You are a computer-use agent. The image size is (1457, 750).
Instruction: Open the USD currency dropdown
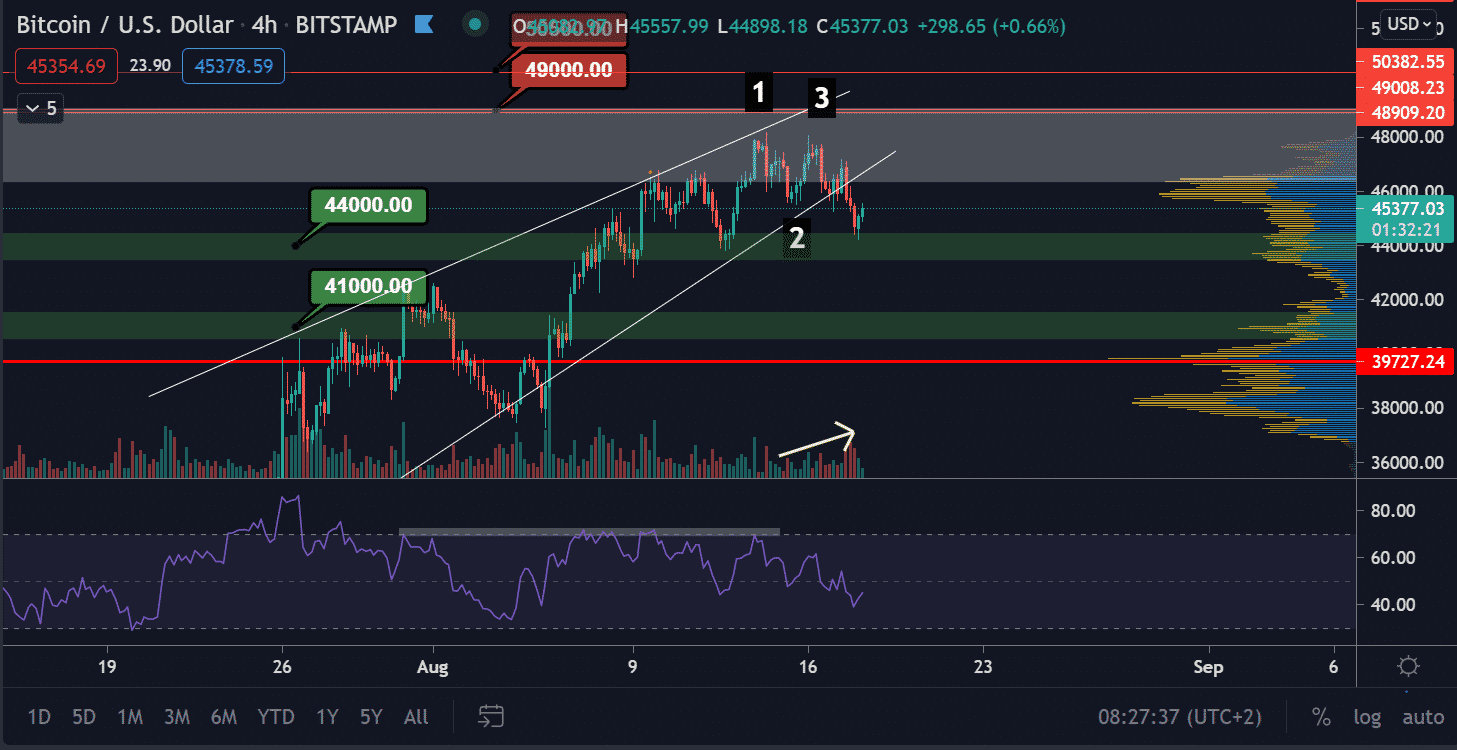point(1408,22)
